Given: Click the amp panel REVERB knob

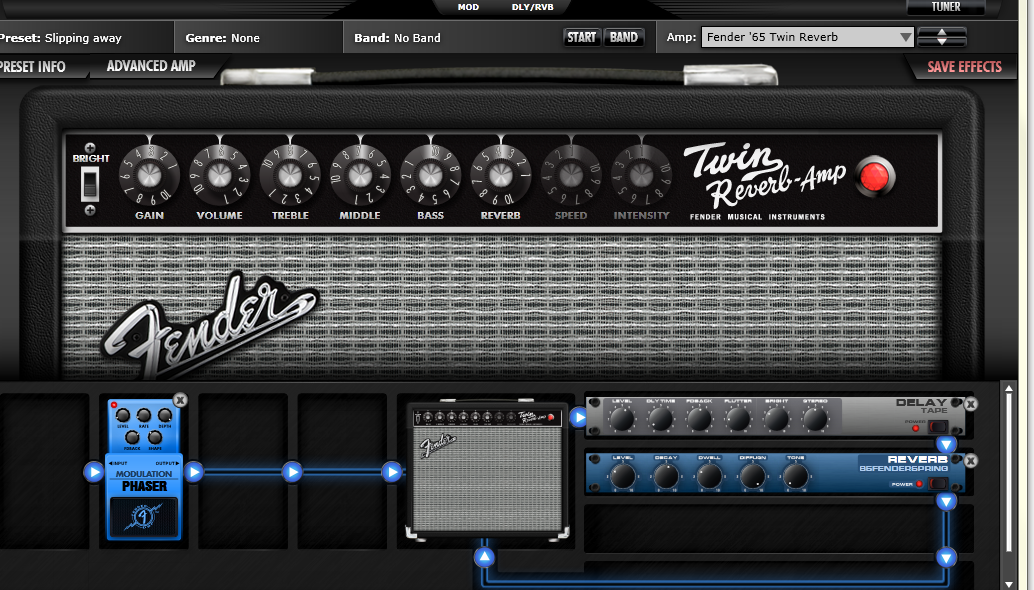Looking at the screenshot, I should point(501,175).
